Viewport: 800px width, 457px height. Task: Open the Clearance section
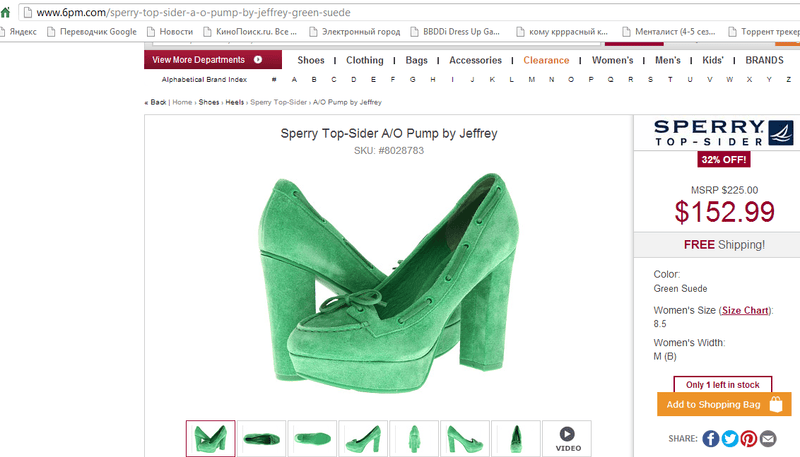coord(546,60)
